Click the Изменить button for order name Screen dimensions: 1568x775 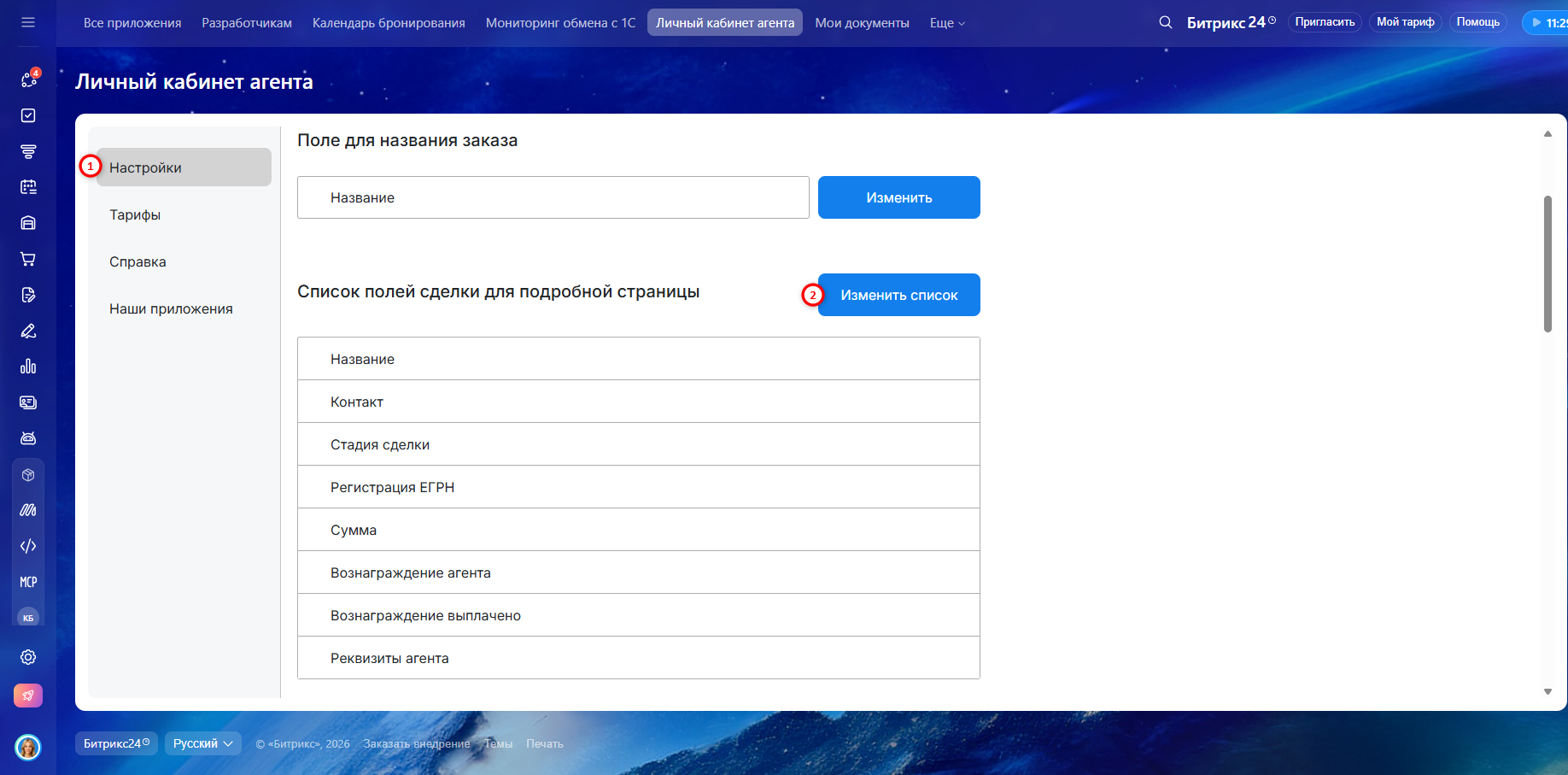click(x=899, y=197)
